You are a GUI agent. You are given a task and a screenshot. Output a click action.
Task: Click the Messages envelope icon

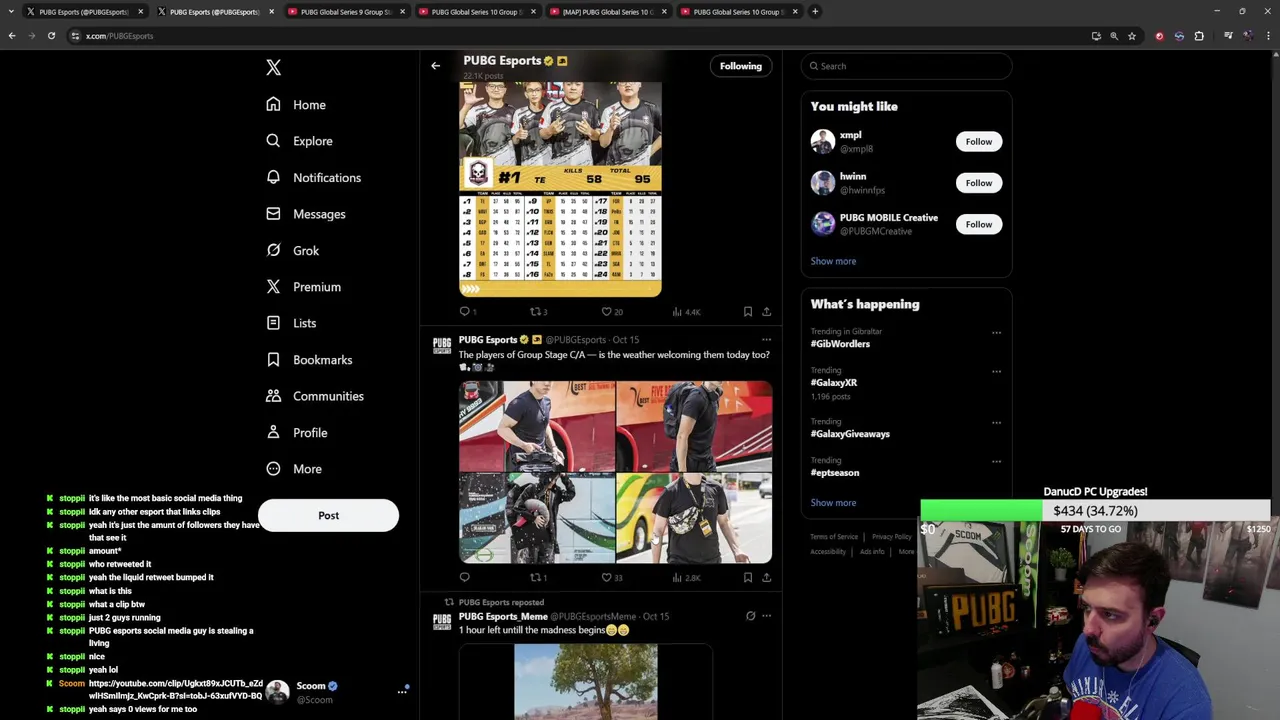273,214
